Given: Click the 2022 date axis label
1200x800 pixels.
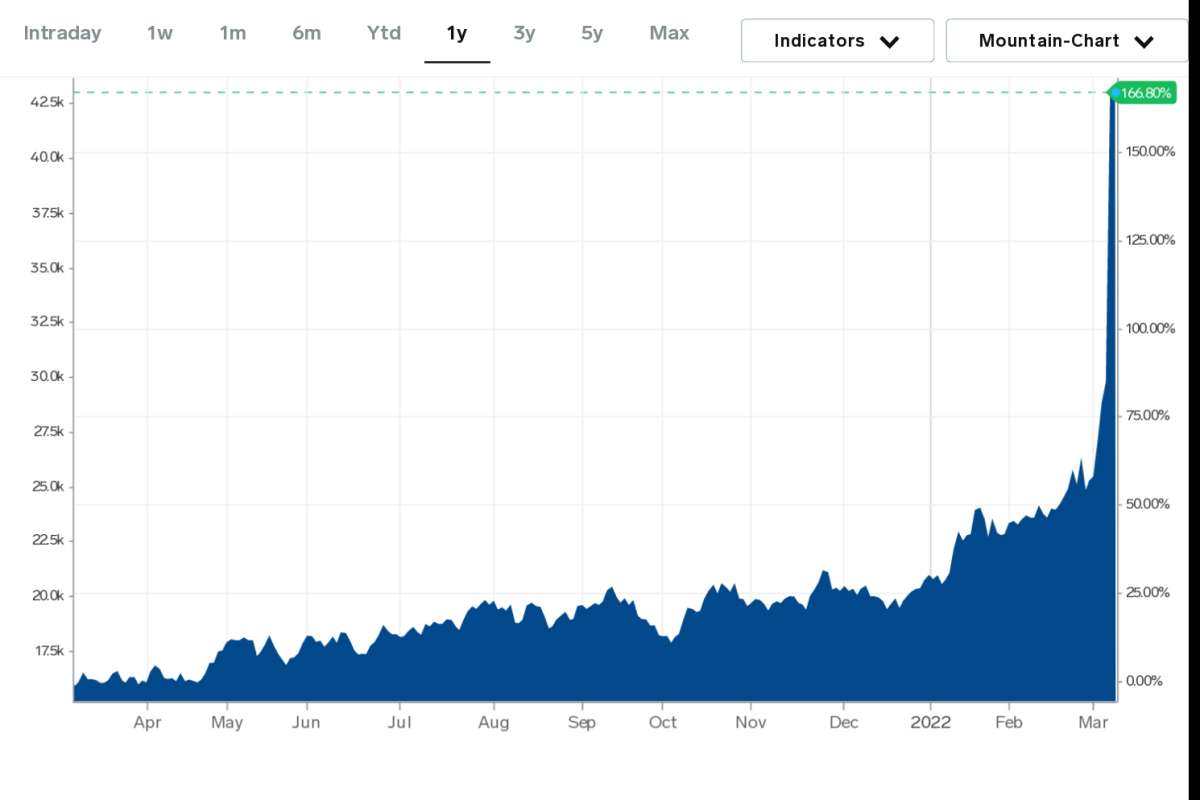Looking at the screenshot, I should point(931,722).
